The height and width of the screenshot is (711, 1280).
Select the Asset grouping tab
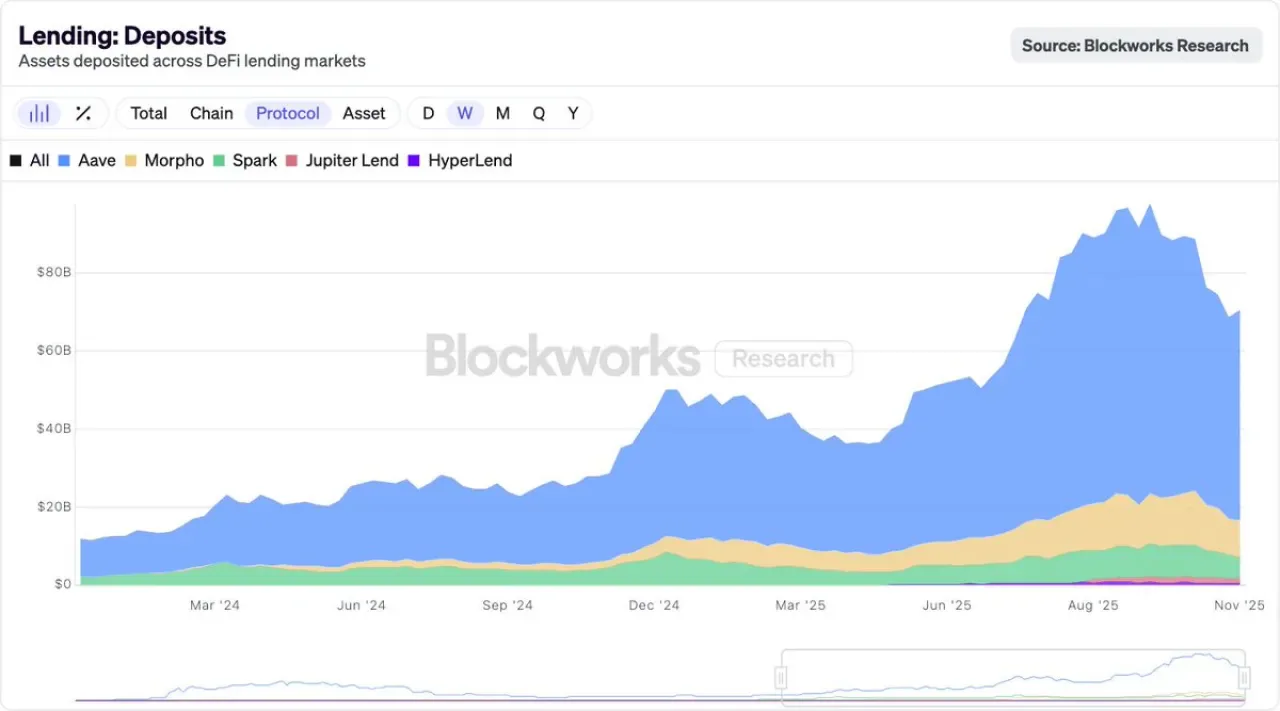tap(364, 113)
